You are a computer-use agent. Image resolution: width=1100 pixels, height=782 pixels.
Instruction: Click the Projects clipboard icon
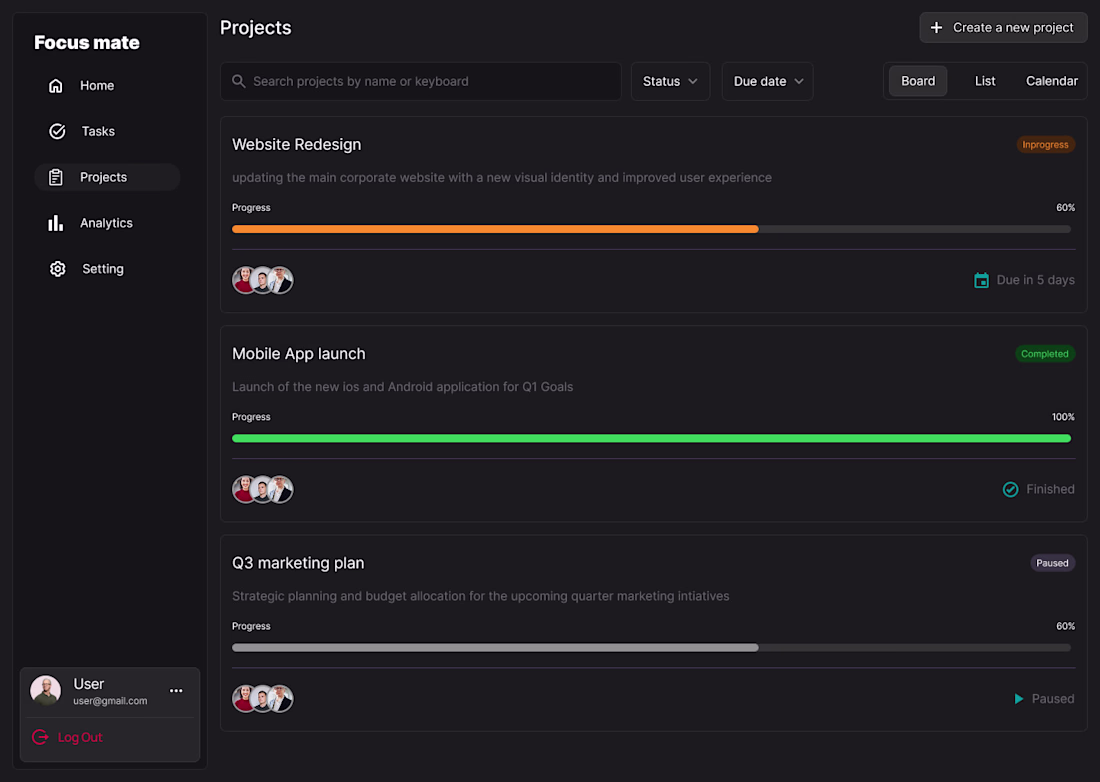point(57,177)
